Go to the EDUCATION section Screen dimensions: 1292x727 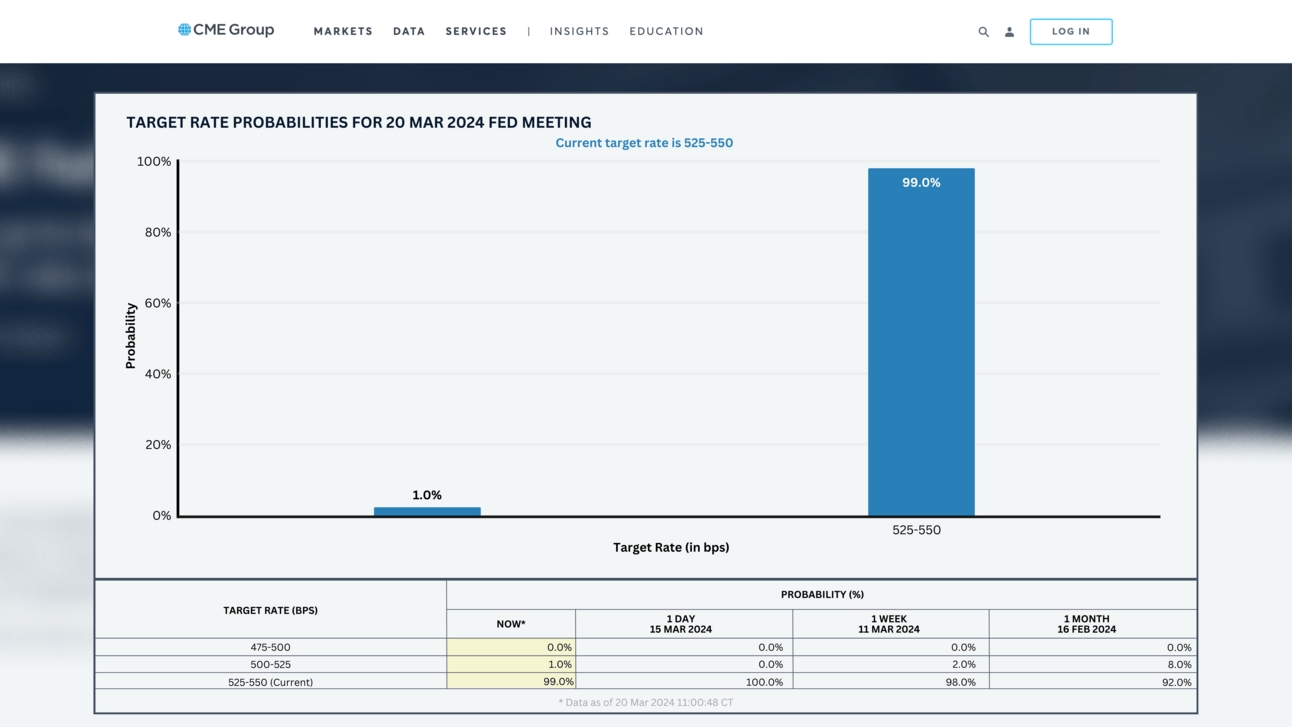click(x=666, y=32)
